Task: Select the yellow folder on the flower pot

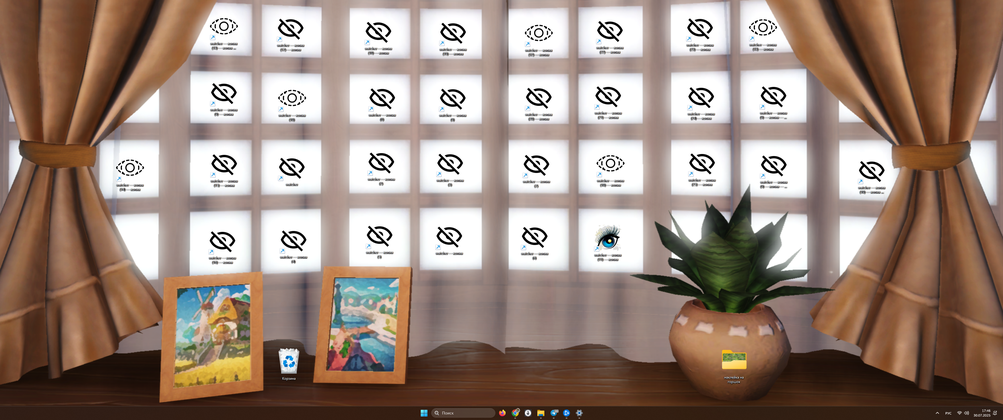Action: click(x=732, y=365)
